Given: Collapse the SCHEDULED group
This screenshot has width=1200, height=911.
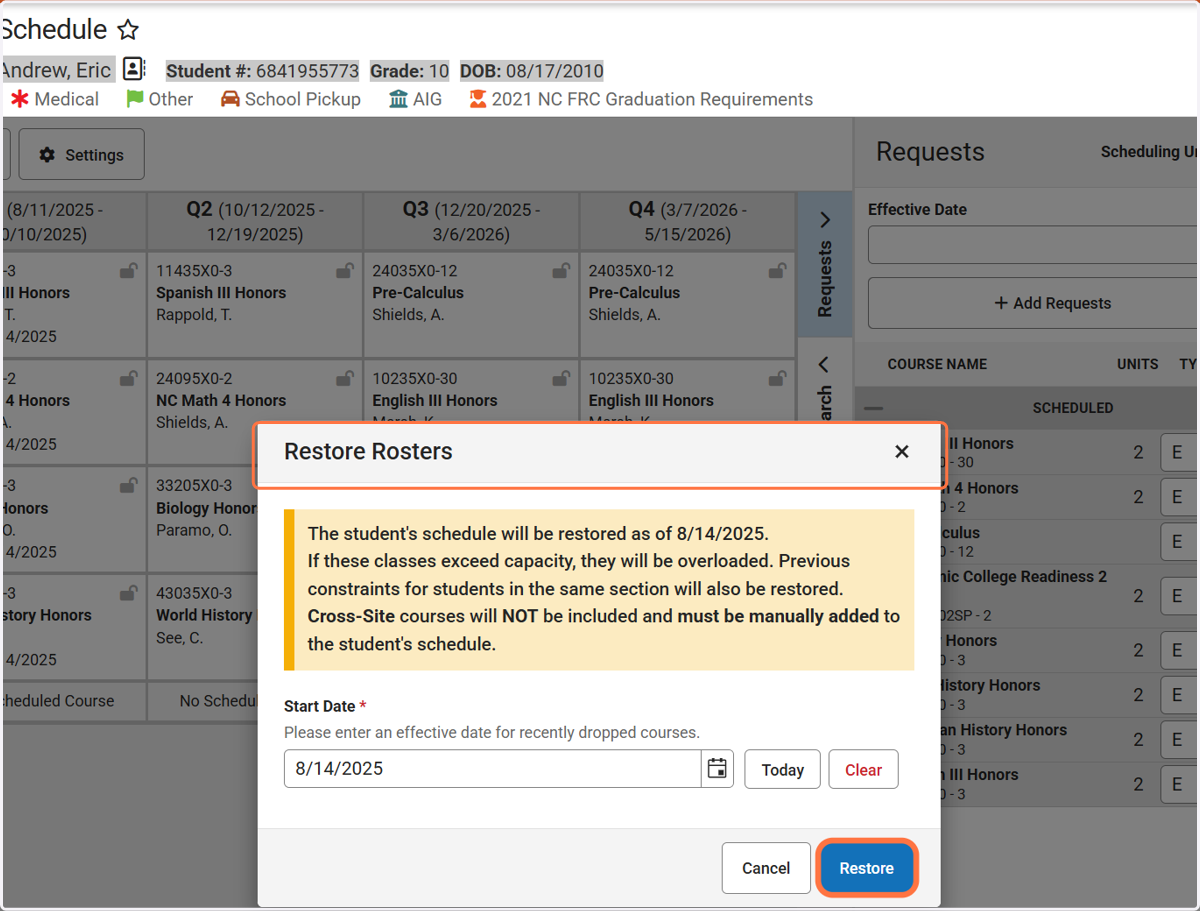Looking at the screenshot, I should (x=874, y=408).
